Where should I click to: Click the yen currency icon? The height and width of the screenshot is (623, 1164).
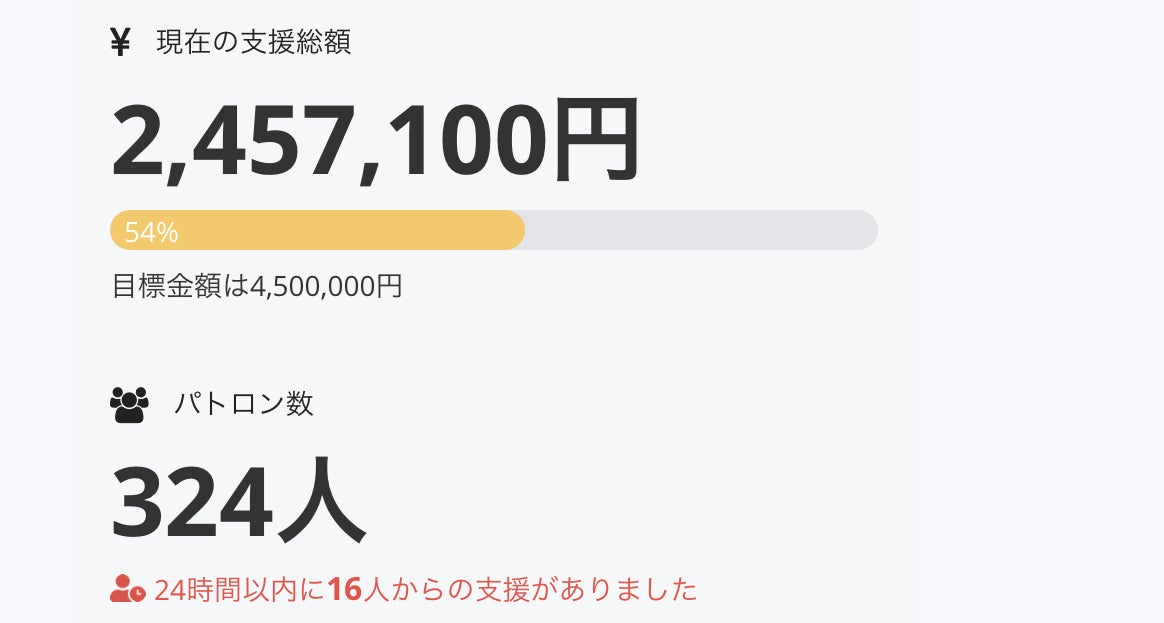tap(120, 43)
